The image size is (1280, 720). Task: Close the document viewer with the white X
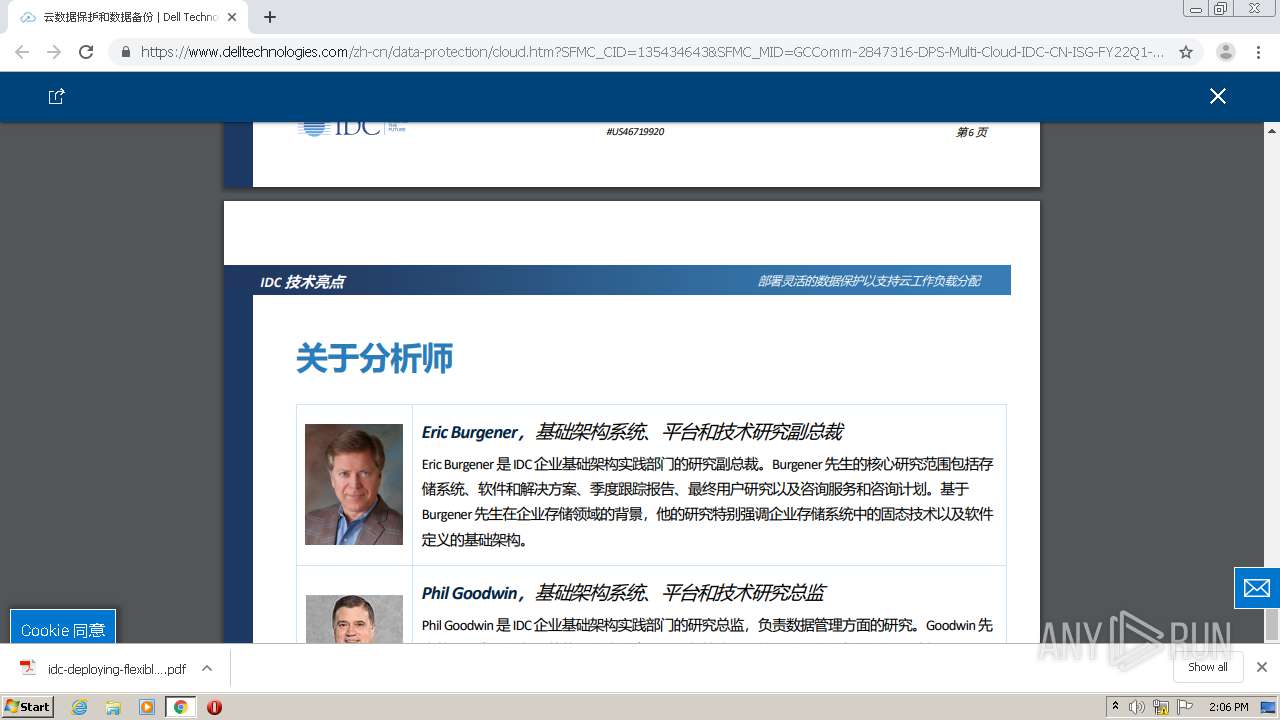point(1217,96)
